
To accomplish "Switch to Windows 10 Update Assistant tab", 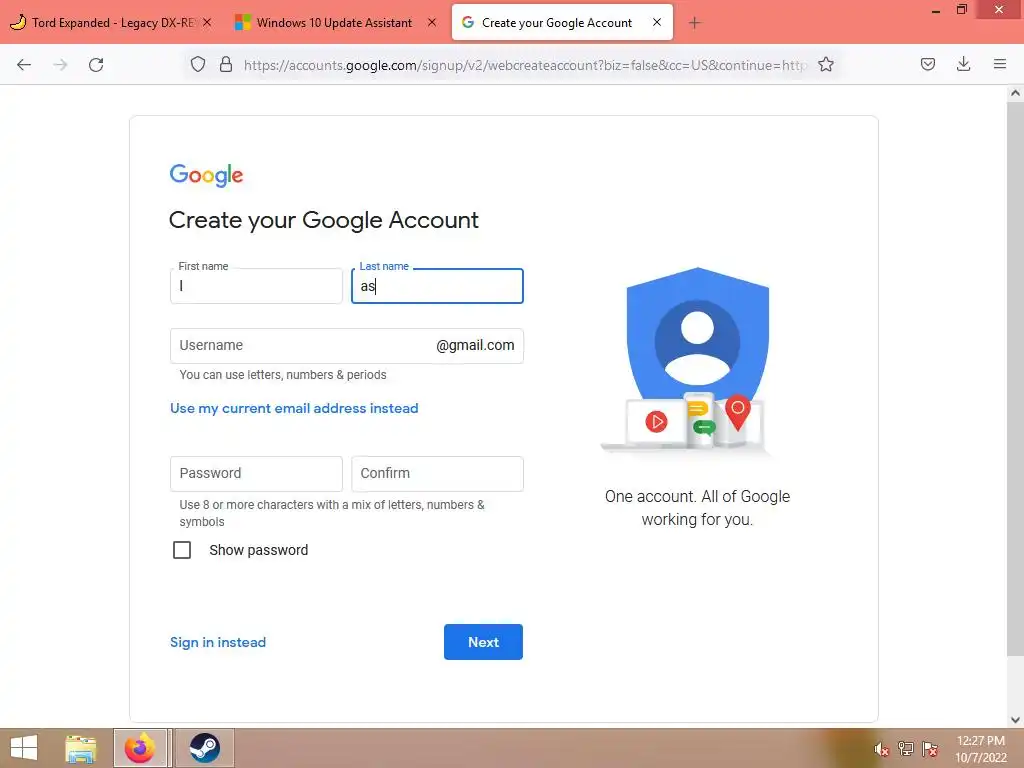I will click(333, 23).
